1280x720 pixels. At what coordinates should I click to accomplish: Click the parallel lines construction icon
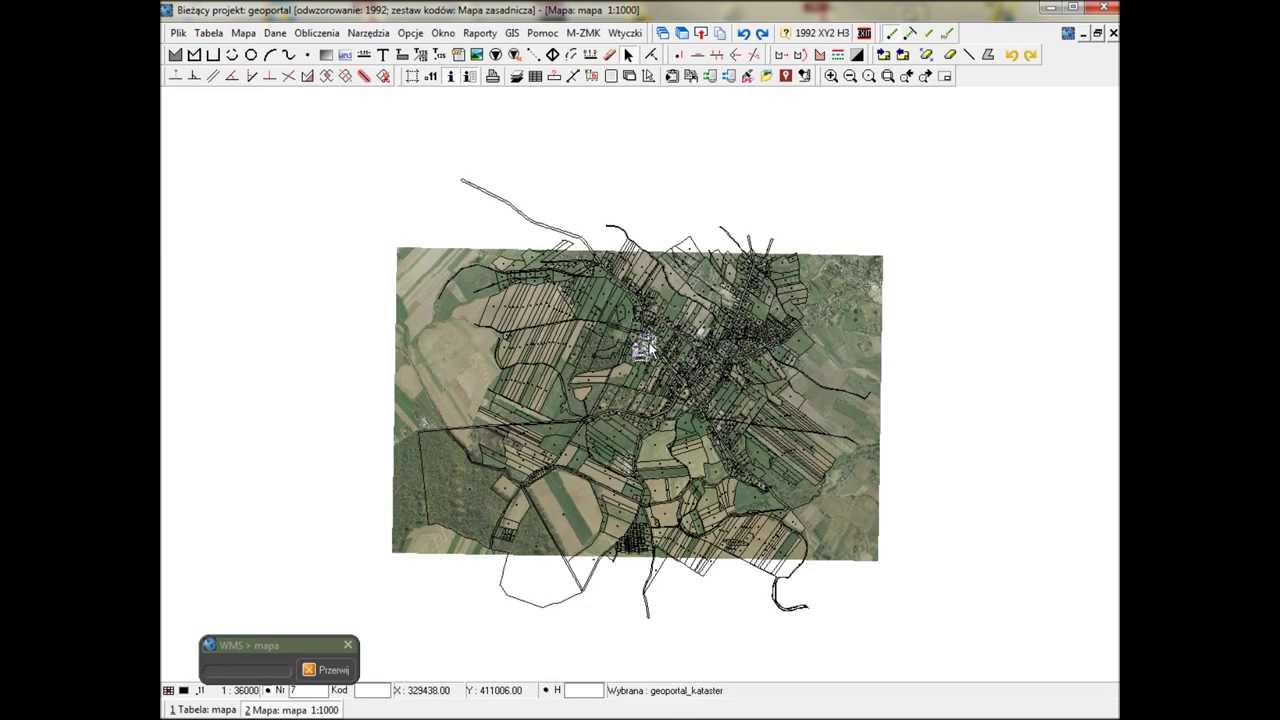pyautogui.click(x=213, y=76)
